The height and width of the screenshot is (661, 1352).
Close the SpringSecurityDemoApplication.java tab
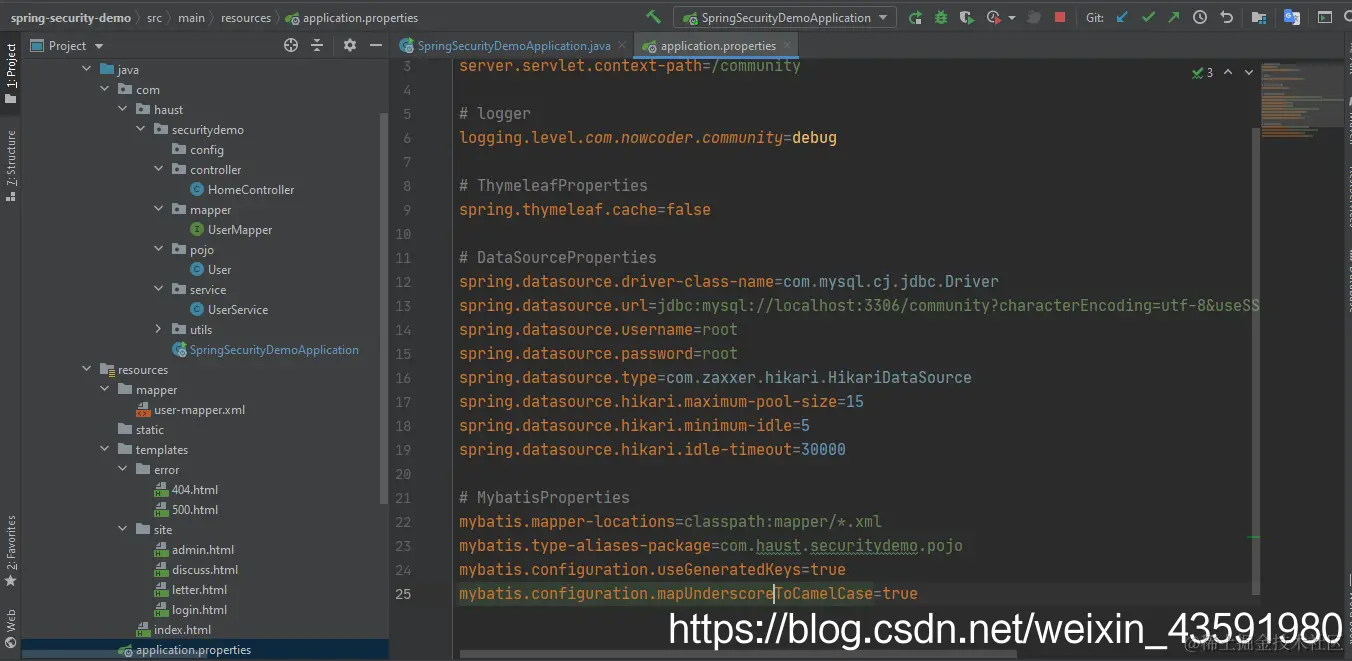[x=623, y=45]
